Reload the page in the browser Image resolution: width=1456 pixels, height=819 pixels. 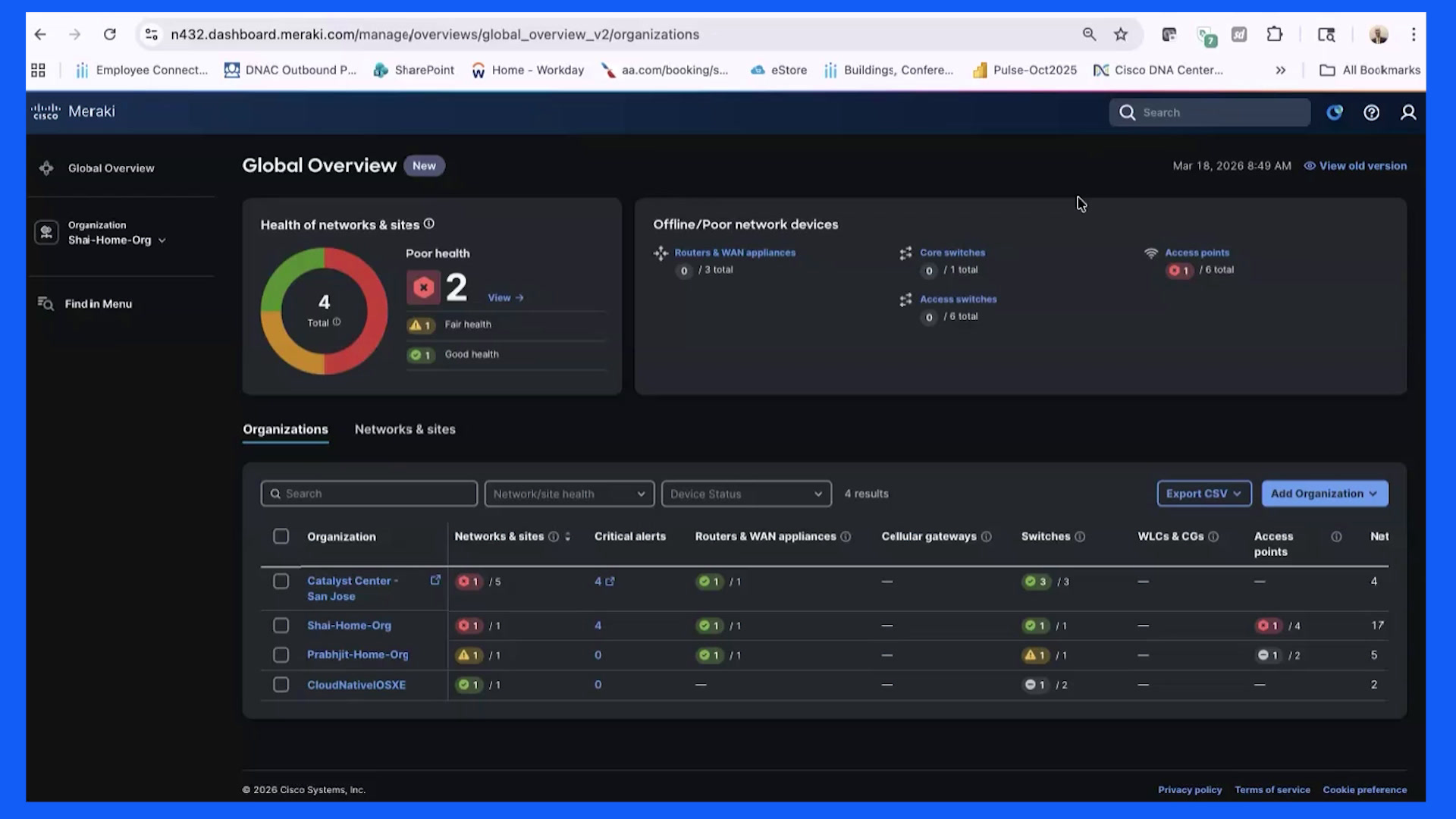pos(110,34)
